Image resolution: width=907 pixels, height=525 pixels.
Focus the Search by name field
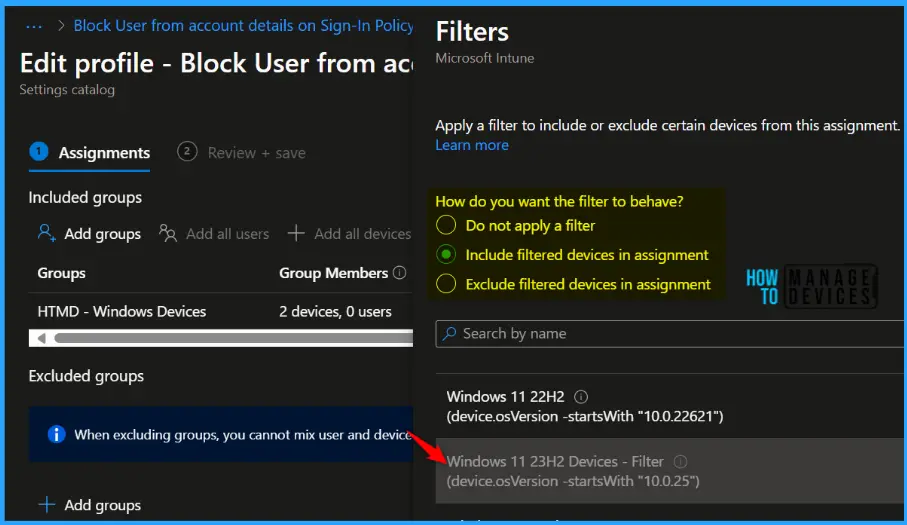[670, 334]
